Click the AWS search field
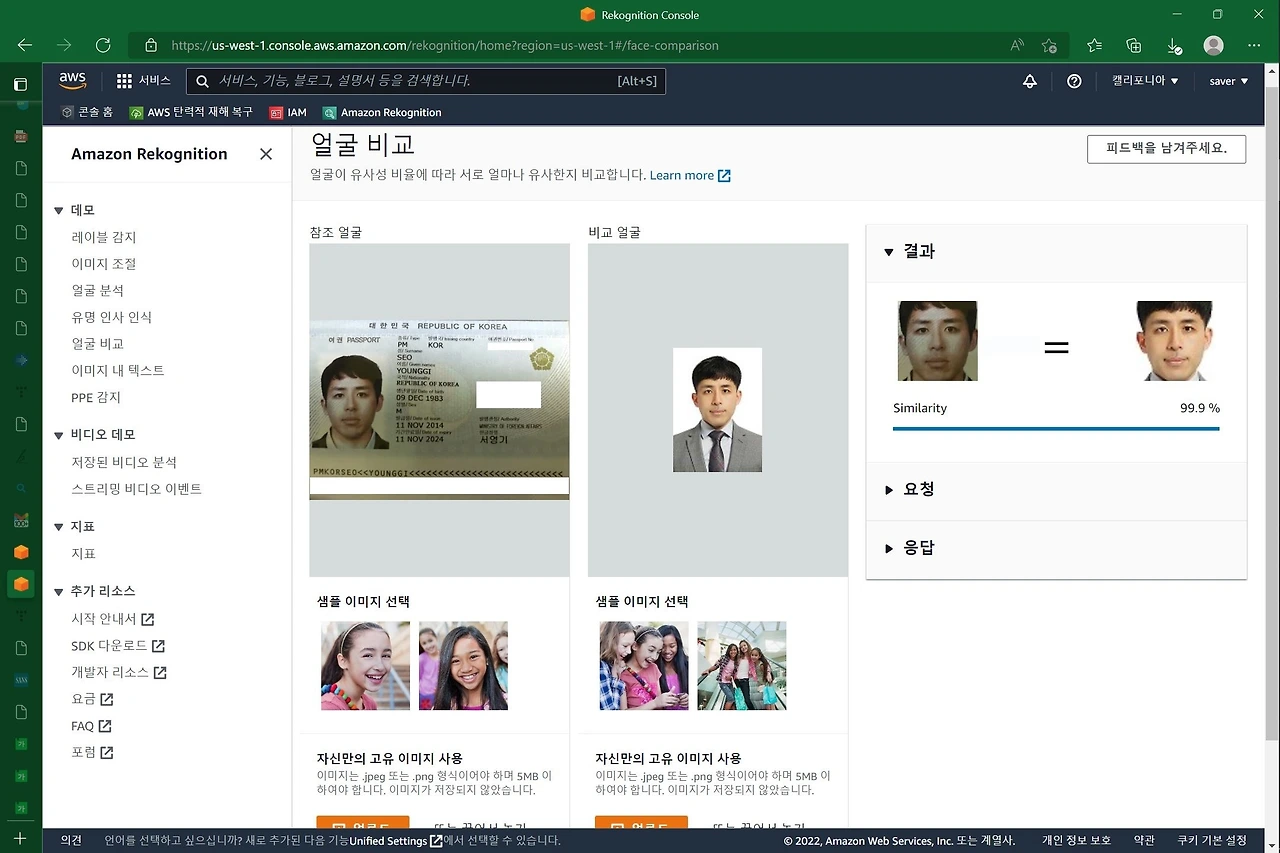Viewport: 1280px width, 853px height. point(426,81)
